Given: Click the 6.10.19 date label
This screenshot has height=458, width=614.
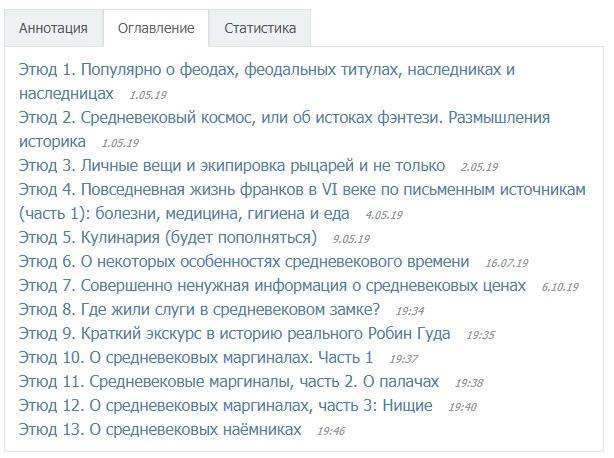Looking at the screenshot, I should click(x=560, y=287).
